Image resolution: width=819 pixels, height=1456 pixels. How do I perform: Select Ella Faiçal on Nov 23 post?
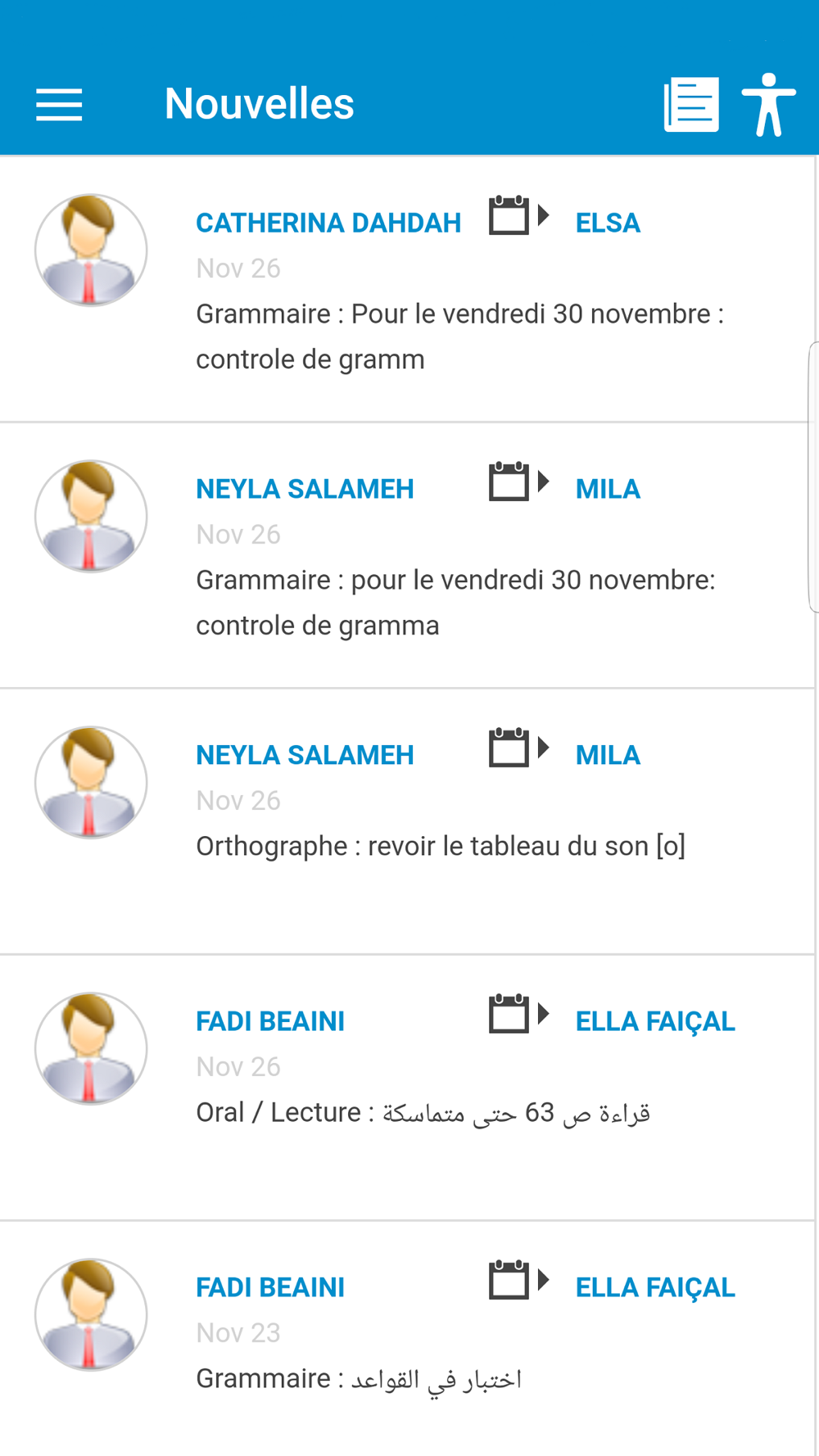655,1287
